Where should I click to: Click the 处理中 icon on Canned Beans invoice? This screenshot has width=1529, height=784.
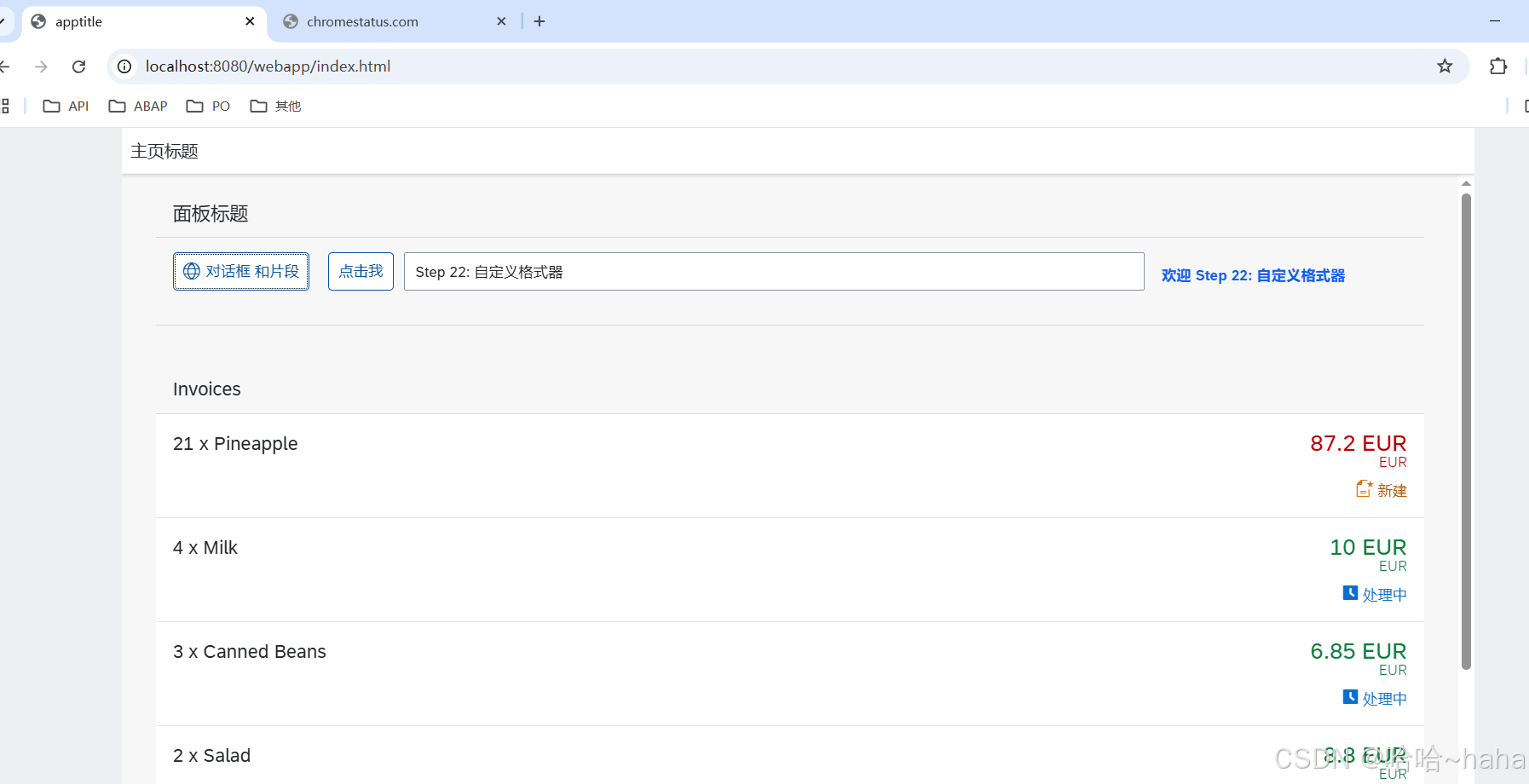click(1352, 697)
